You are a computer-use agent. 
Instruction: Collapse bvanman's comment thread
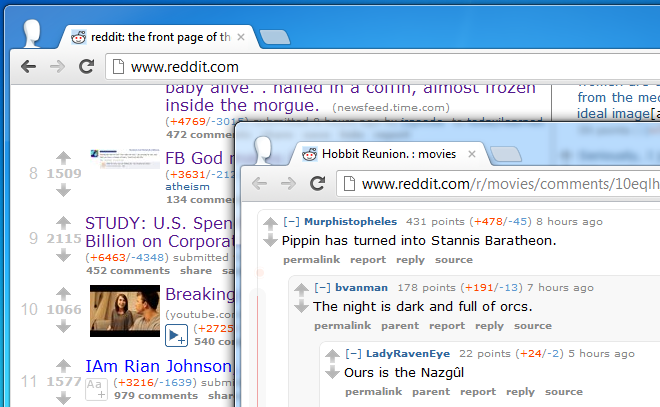[x=322, y=287]
